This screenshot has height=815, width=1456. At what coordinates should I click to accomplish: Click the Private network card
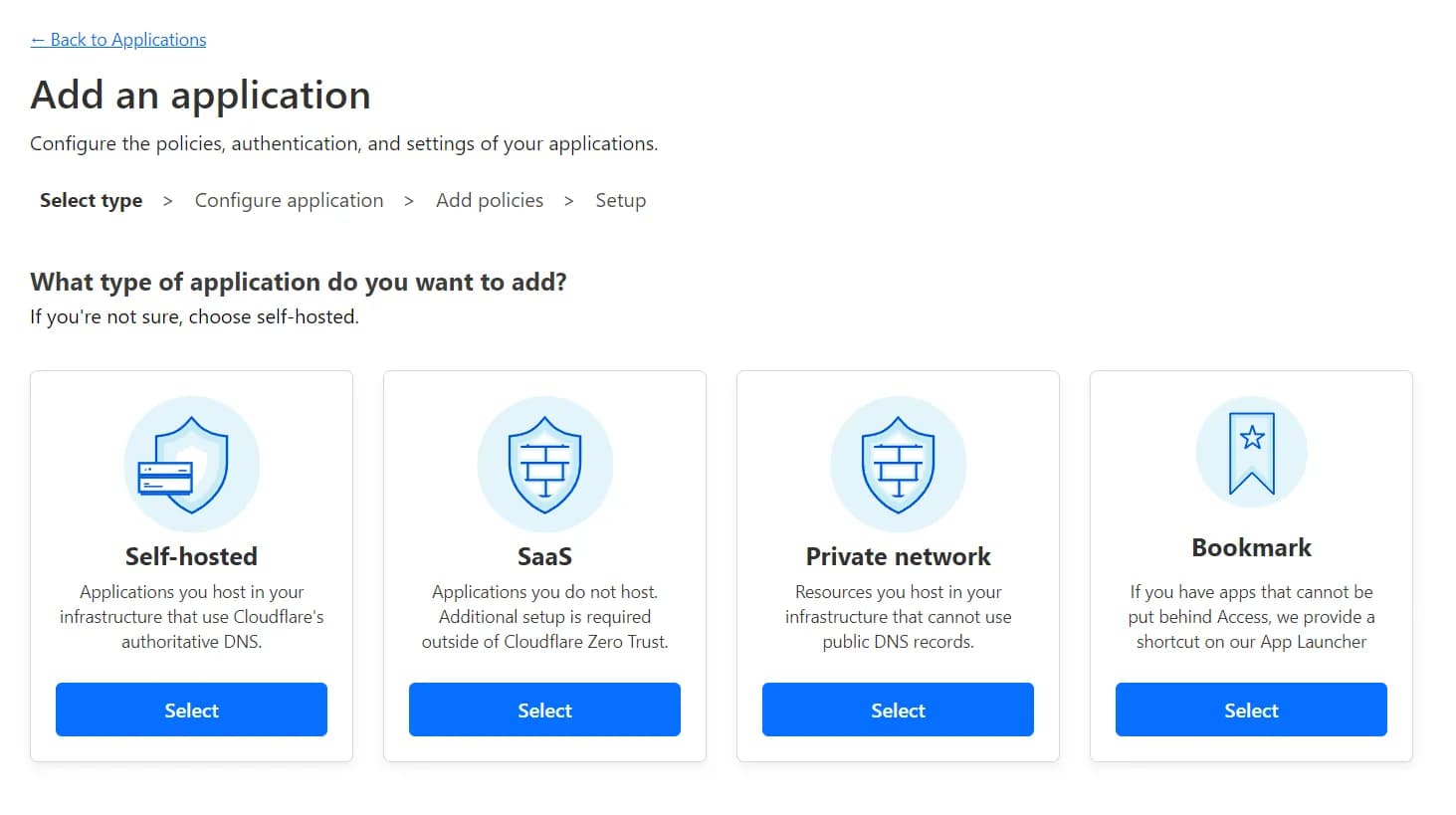[898, 567]
